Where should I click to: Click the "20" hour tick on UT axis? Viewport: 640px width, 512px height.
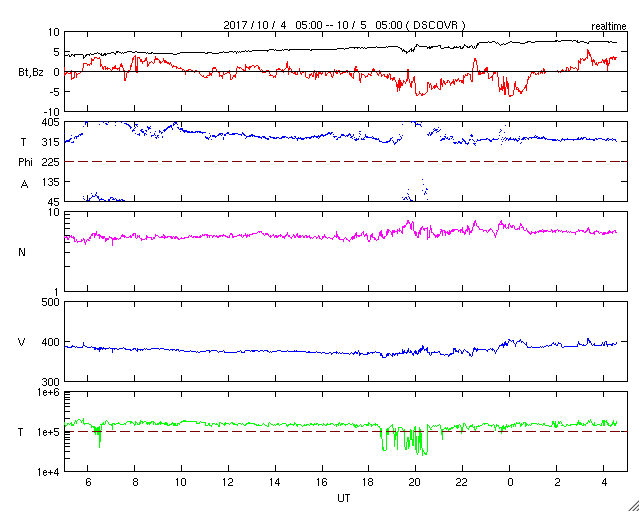tap(416, 482)
